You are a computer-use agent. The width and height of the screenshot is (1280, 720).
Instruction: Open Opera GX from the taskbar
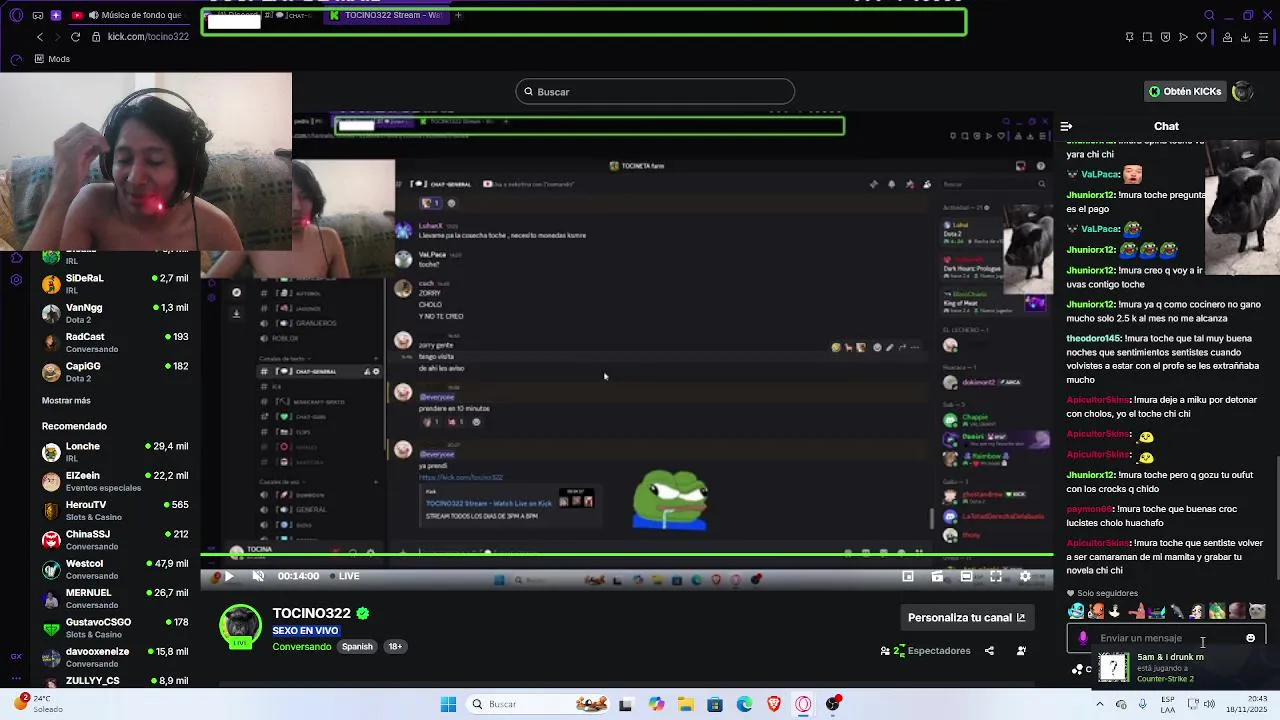(x=803, y=704)
